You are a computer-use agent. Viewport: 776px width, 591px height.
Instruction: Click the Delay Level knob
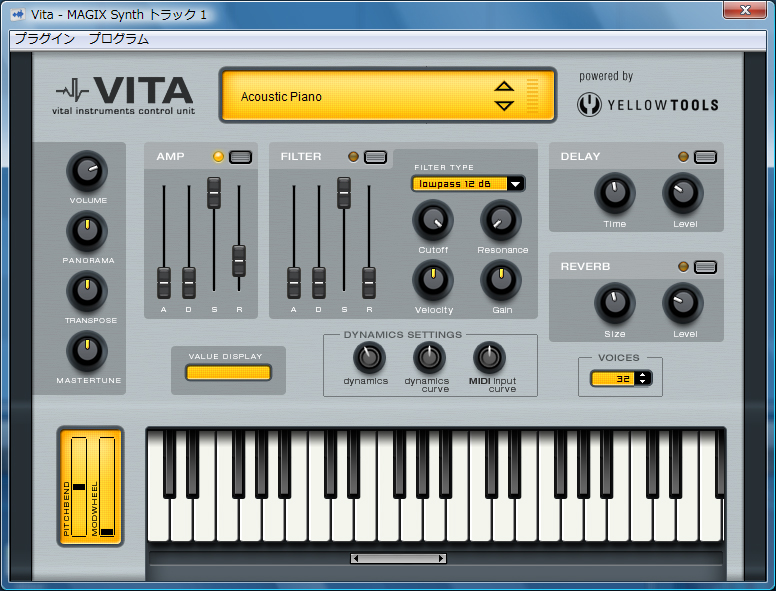coord(683,193)
